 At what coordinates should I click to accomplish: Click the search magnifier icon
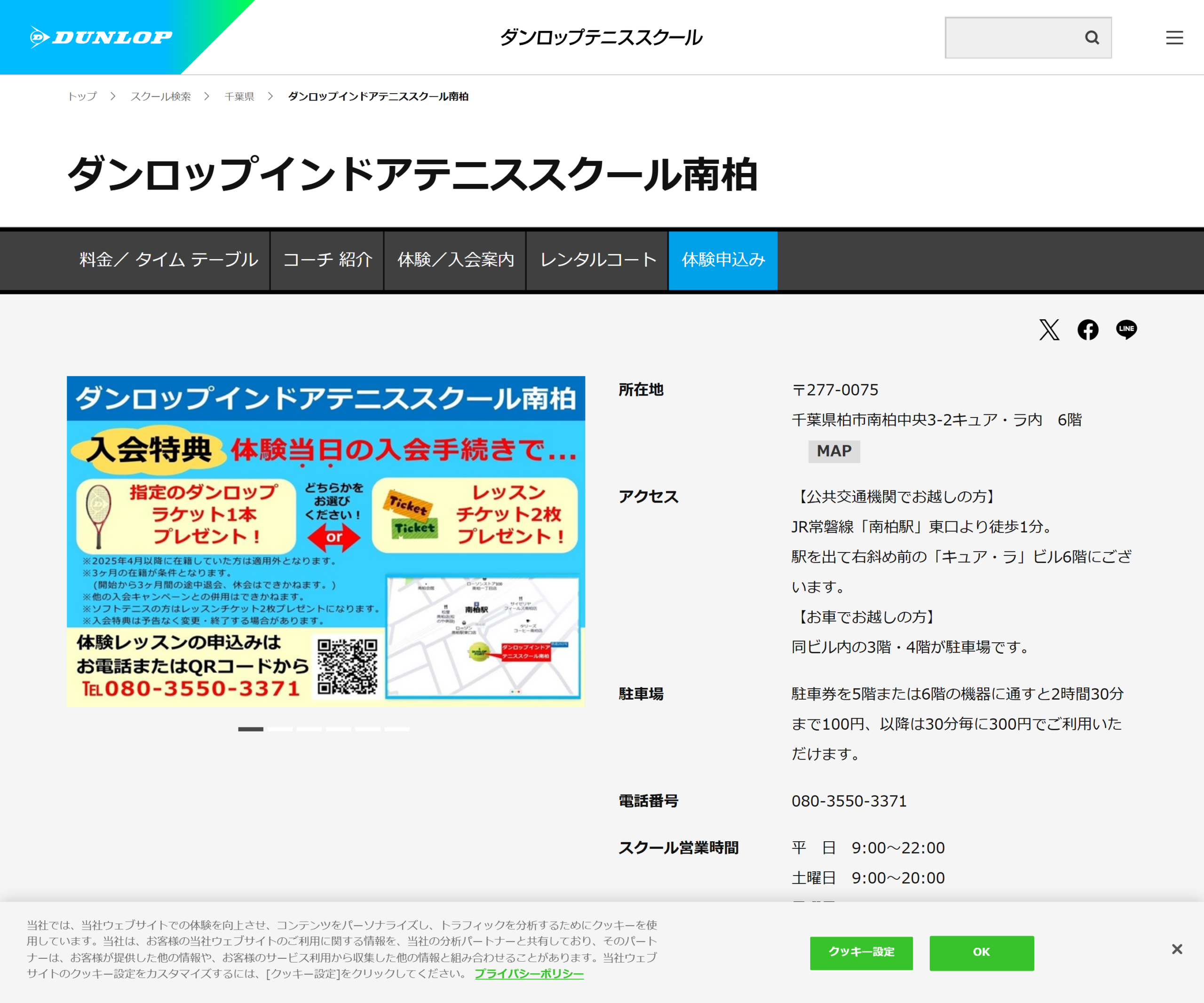point(1092,37)
